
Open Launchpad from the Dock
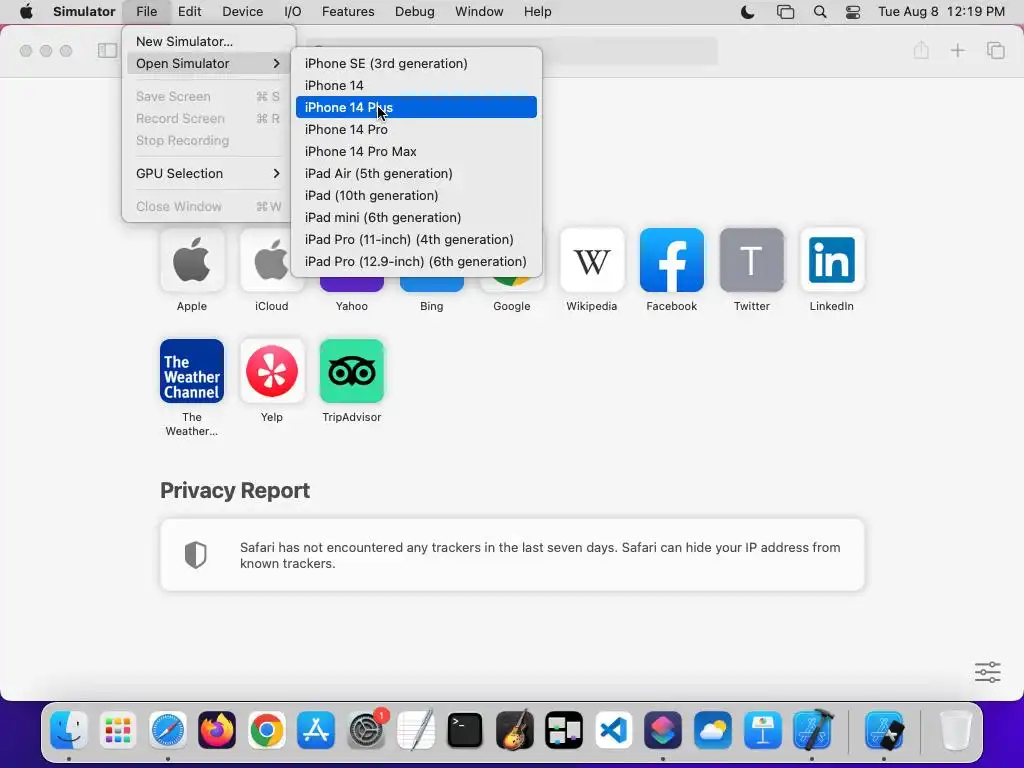[118, 729]
